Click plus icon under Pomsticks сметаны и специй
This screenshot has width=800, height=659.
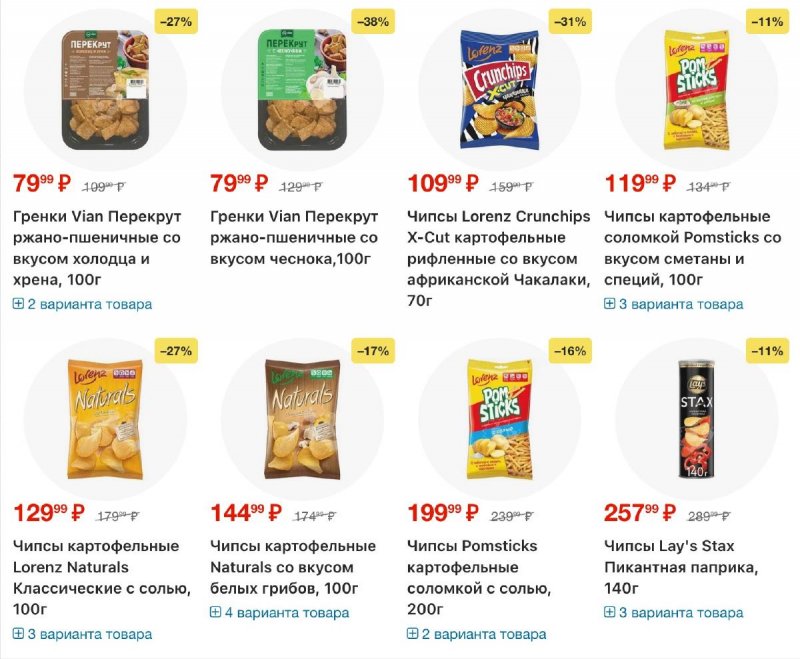[x=610, y=304]
